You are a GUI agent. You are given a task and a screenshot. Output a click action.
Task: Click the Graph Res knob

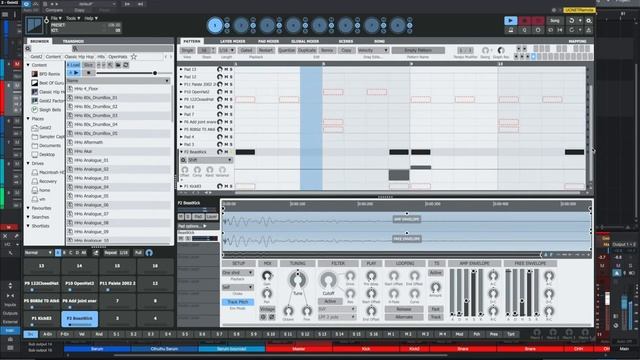pos(501,50)
